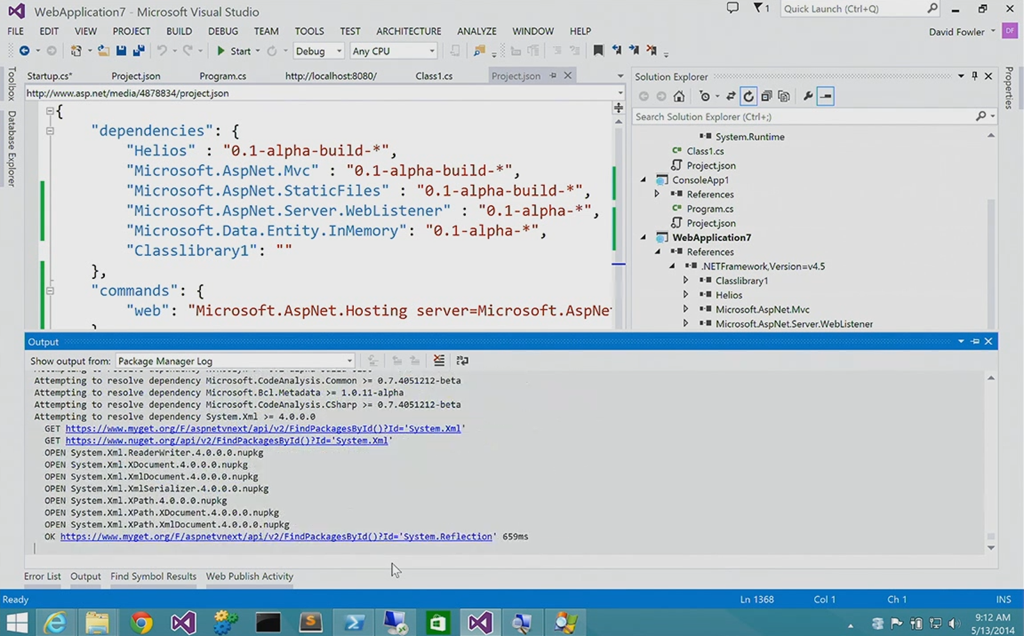Open the Toolbox side panel tab

[x=11, y=84]
